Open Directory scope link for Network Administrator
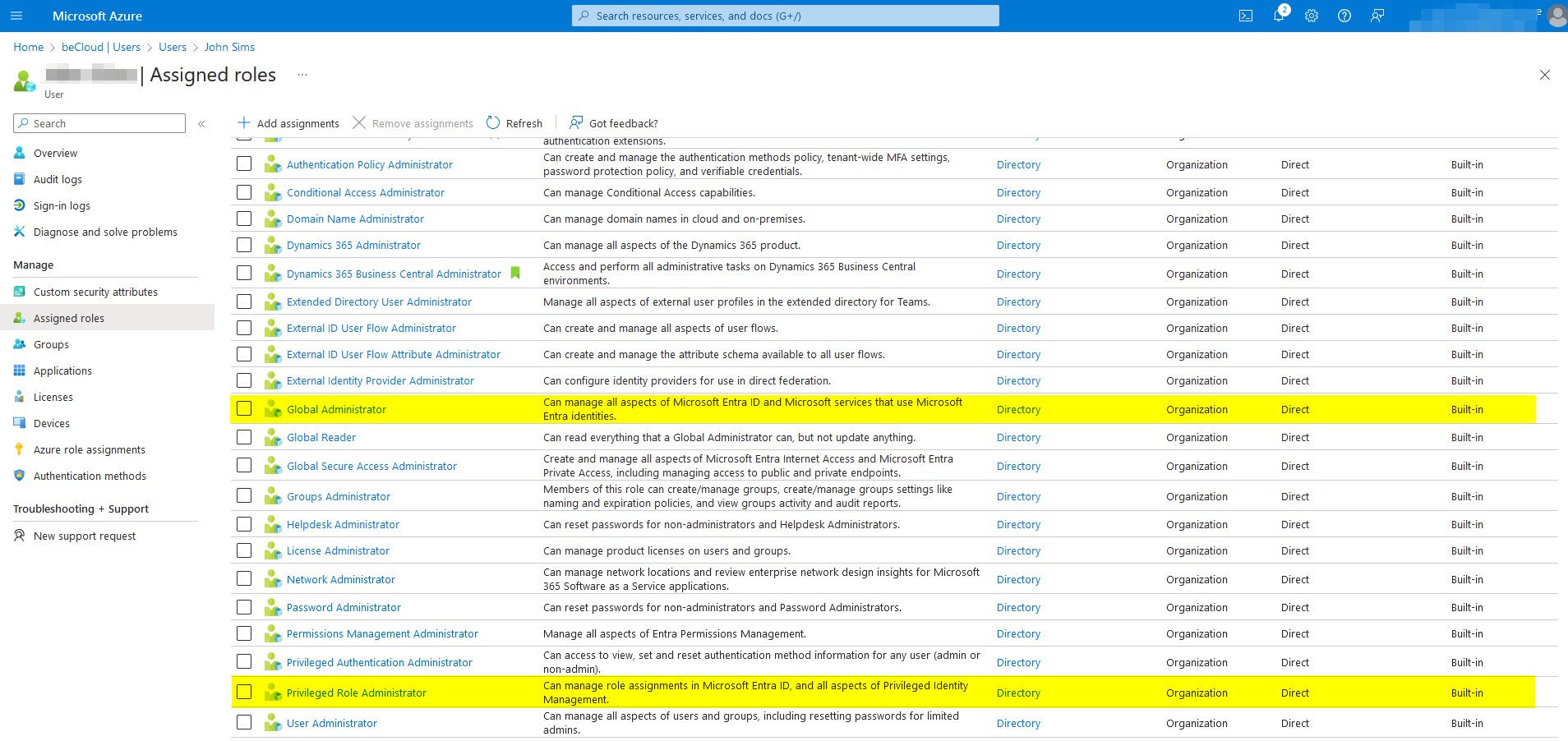Screen dimensions: 1568x741 [x=1018, y=579]
